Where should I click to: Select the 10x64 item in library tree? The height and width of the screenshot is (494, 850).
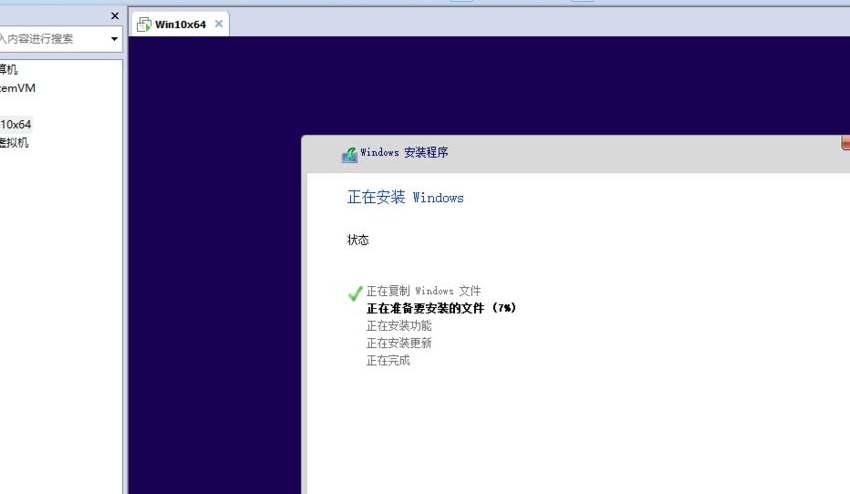pos(16,124)
